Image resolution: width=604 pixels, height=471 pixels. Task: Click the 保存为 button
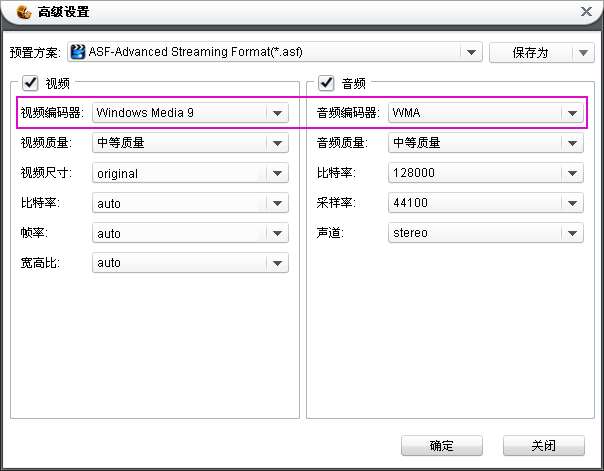click(x=530, y=52)
